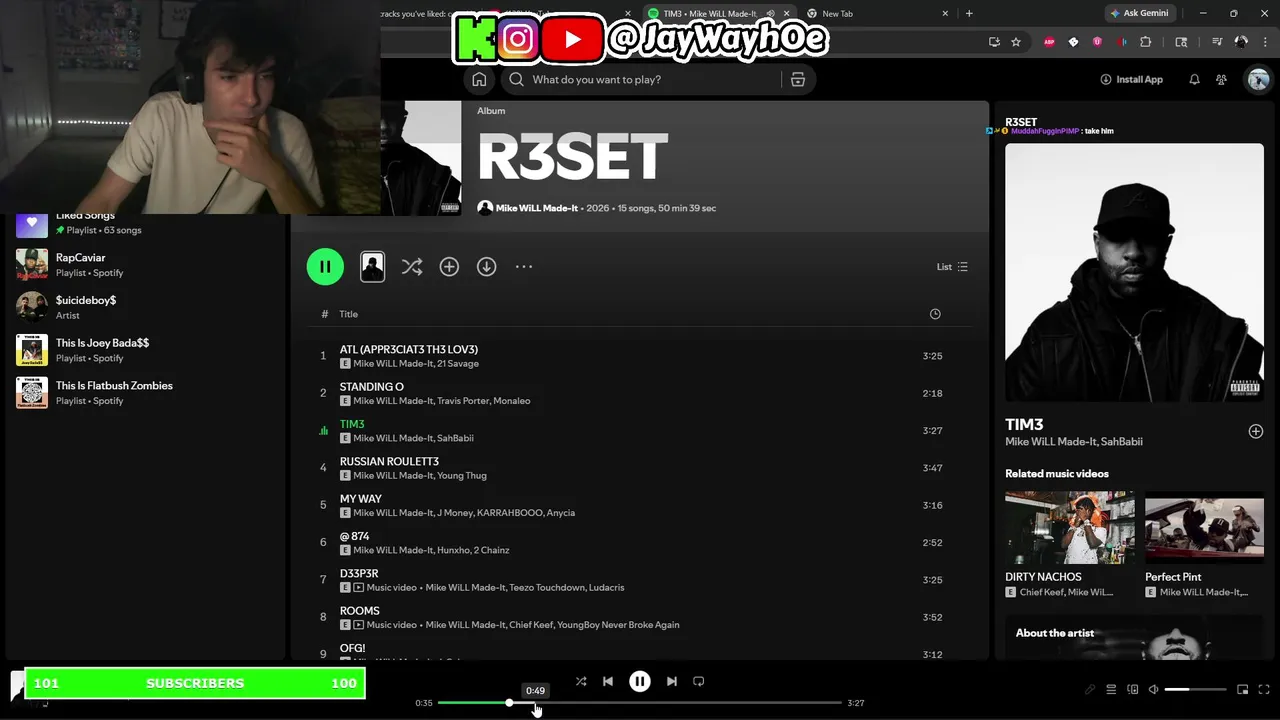The height and width of the screenshot is (720, 1280).
Task: Click the 21 Savage artist link
Action: click(x=458, y=364)
